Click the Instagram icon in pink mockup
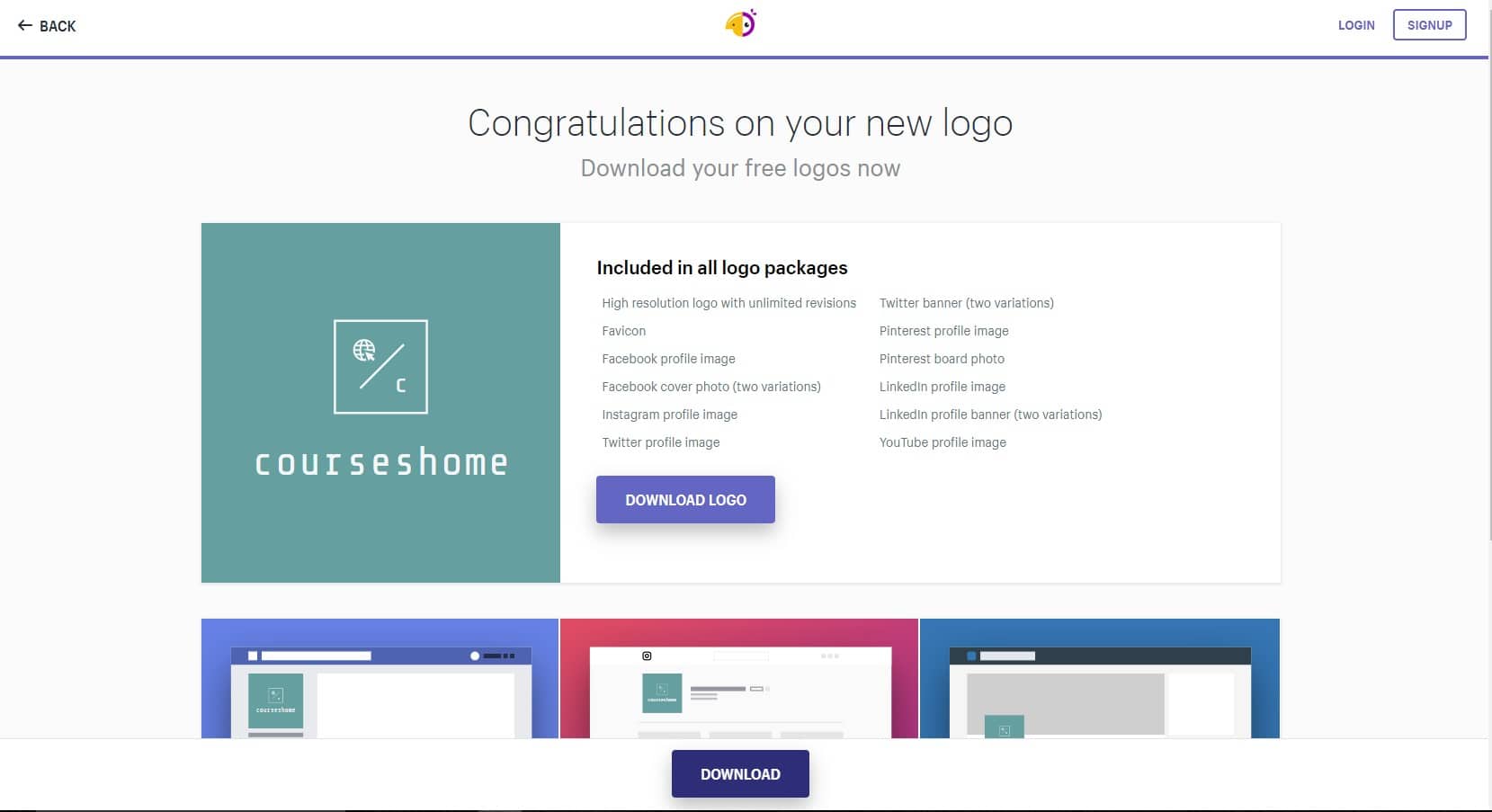The width and height of the screenshot is (1492, 812). coord(647,656)
